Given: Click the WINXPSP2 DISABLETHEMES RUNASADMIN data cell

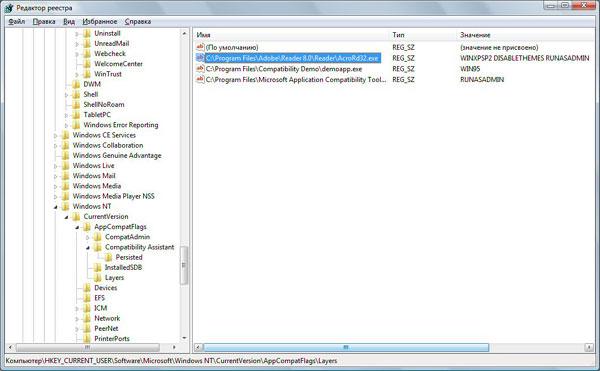Looking at the screenshot, I should [525, 58].
